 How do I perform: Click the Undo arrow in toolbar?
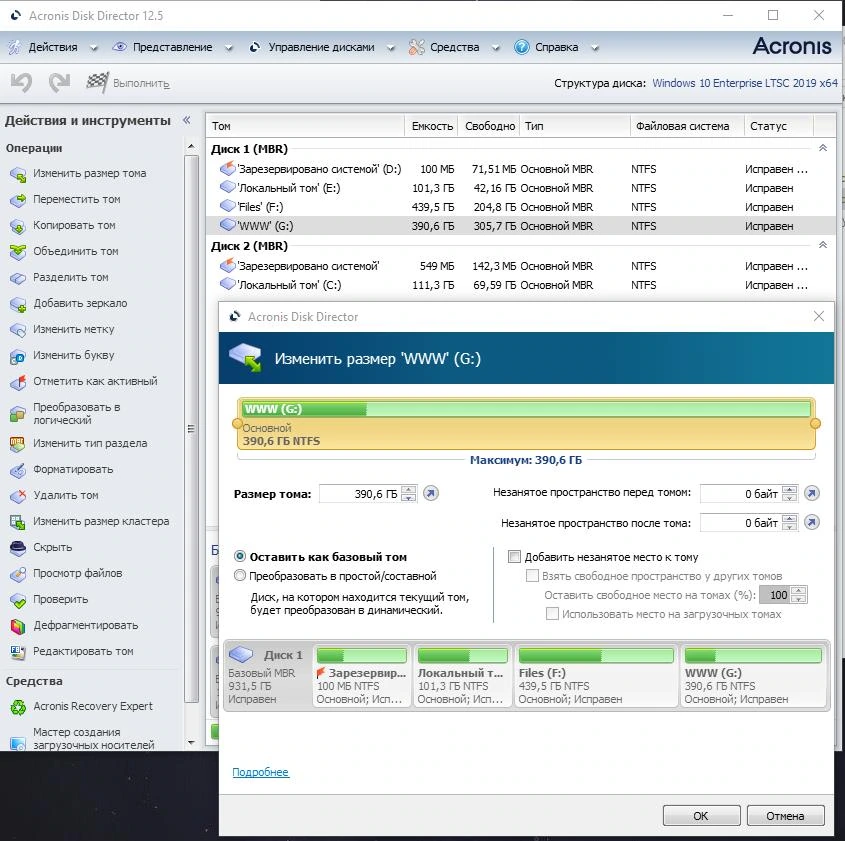[22, 83]
